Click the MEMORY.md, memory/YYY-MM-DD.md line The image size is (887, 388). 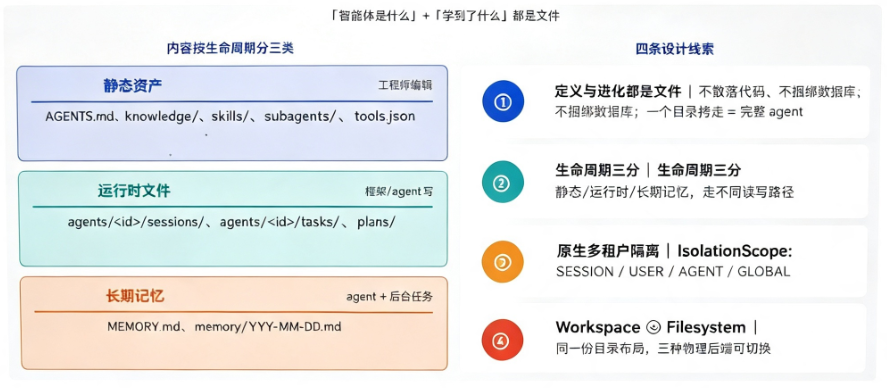click(224, 326)
